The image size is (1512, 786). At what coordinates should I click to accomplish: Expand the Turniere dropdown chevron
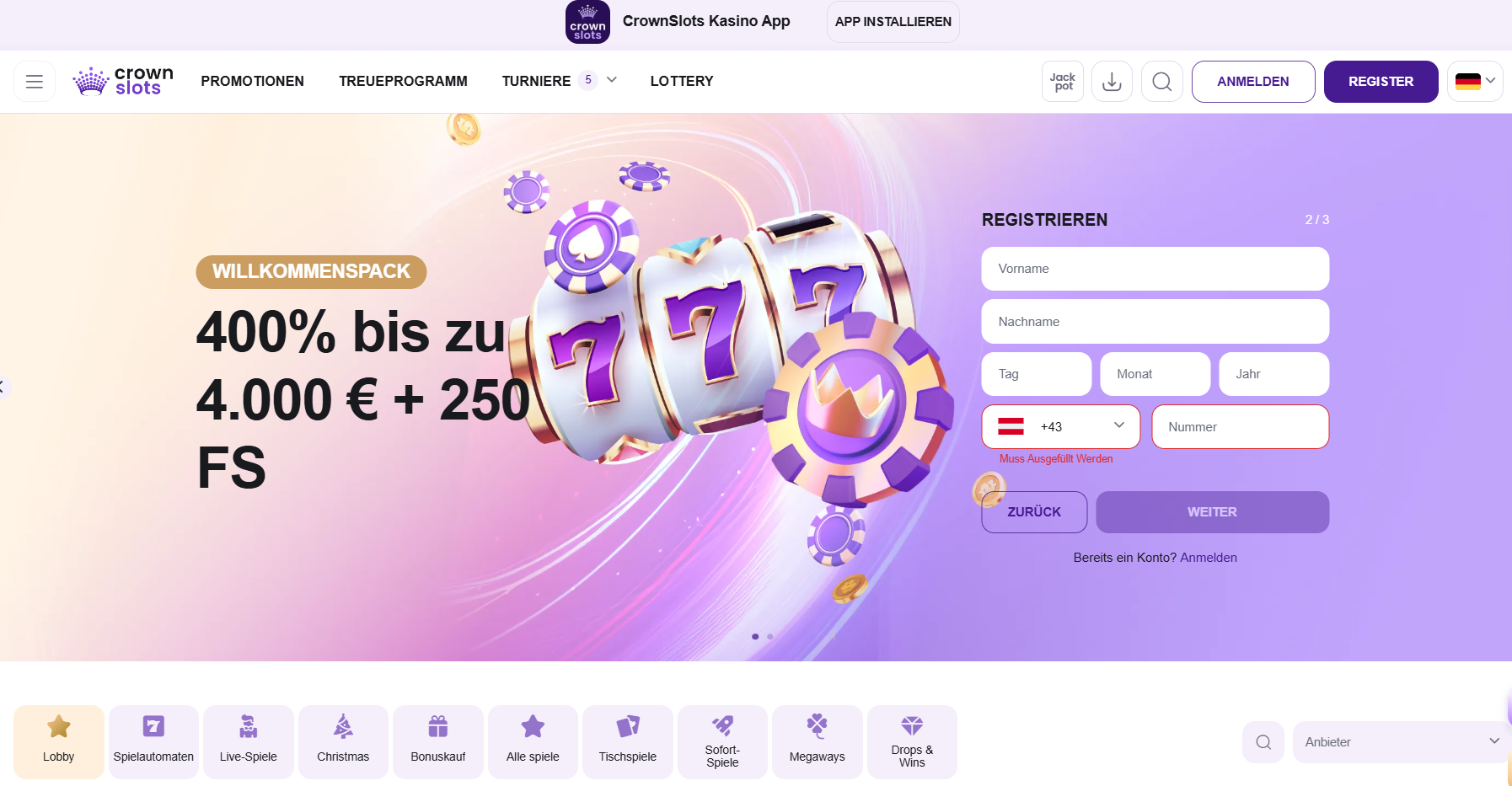[612, 80]
